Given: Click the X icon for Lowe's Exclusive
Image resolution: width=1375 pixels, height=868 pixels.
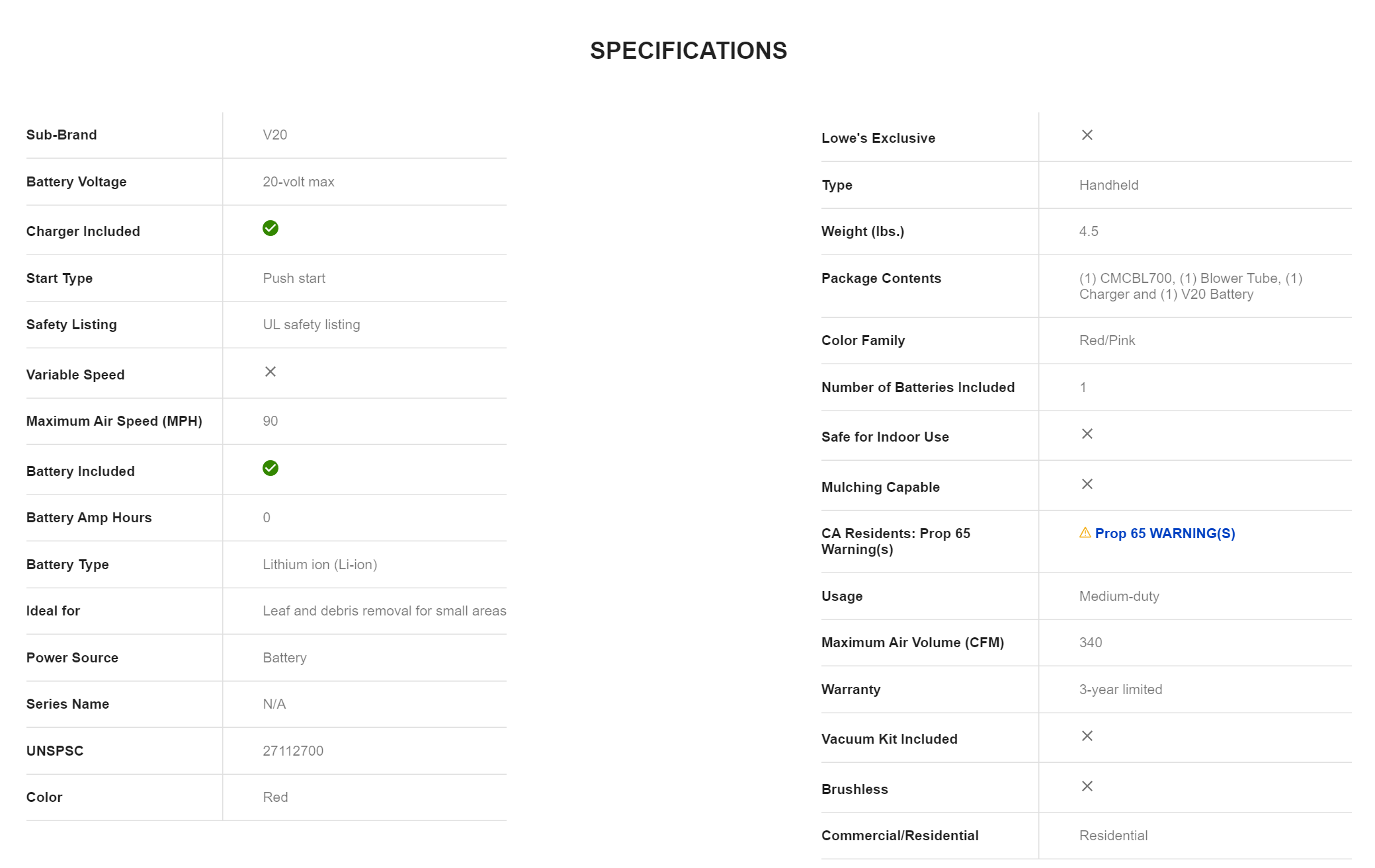Looking at the screenshot, I should pos(1087,135).
